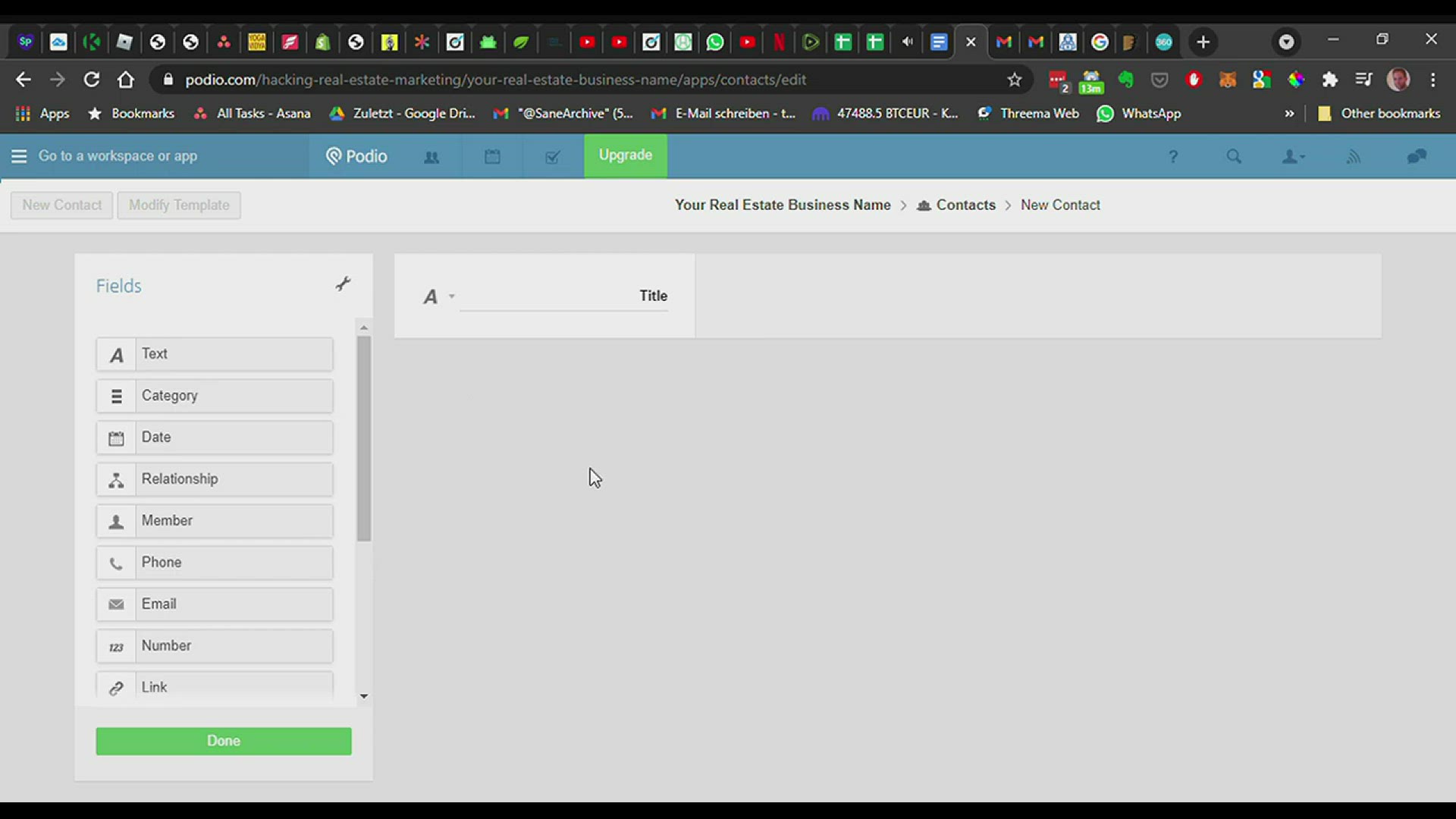Image resolution: width=1456 pixels, height=819 pixels.
Task: Expand the Title field type dropdown arrow
Action: 451,297
